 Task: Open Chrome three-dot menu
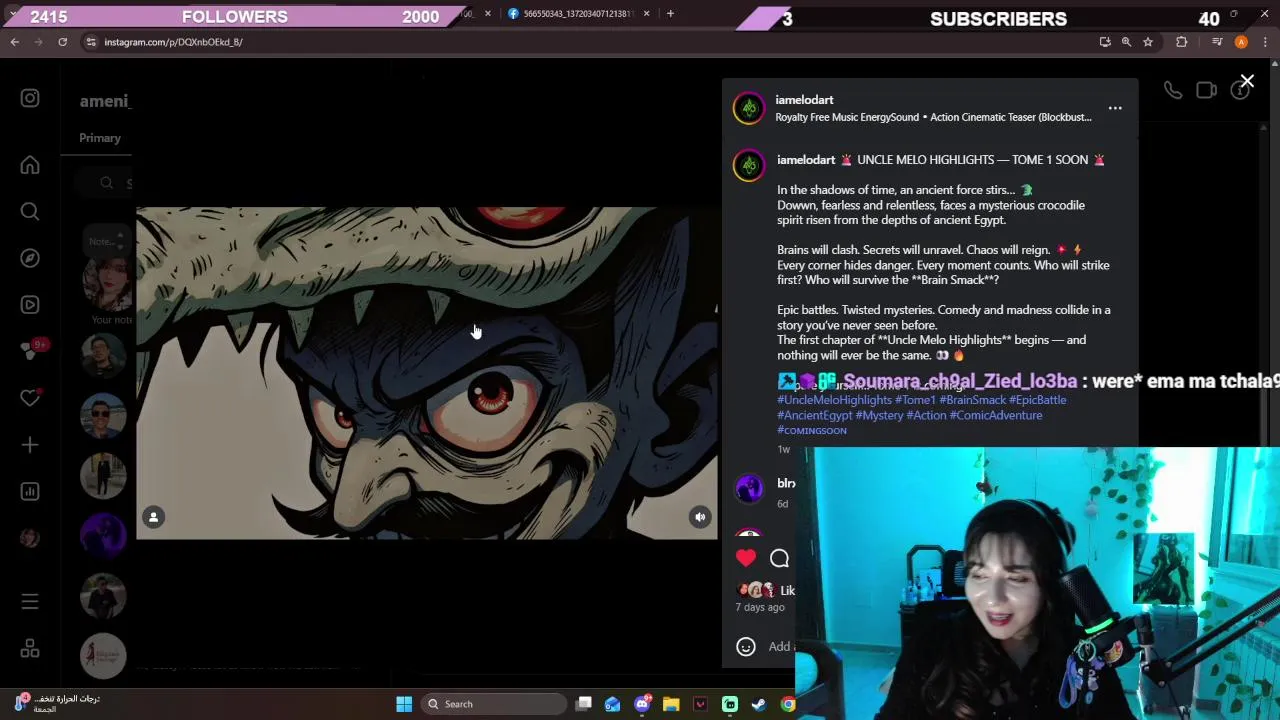coord(1266,42)
